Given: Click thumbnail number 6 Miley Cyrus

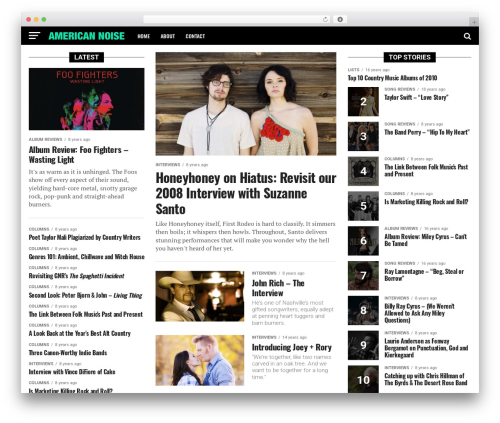Looking at the screenshot, I should 363,241.
